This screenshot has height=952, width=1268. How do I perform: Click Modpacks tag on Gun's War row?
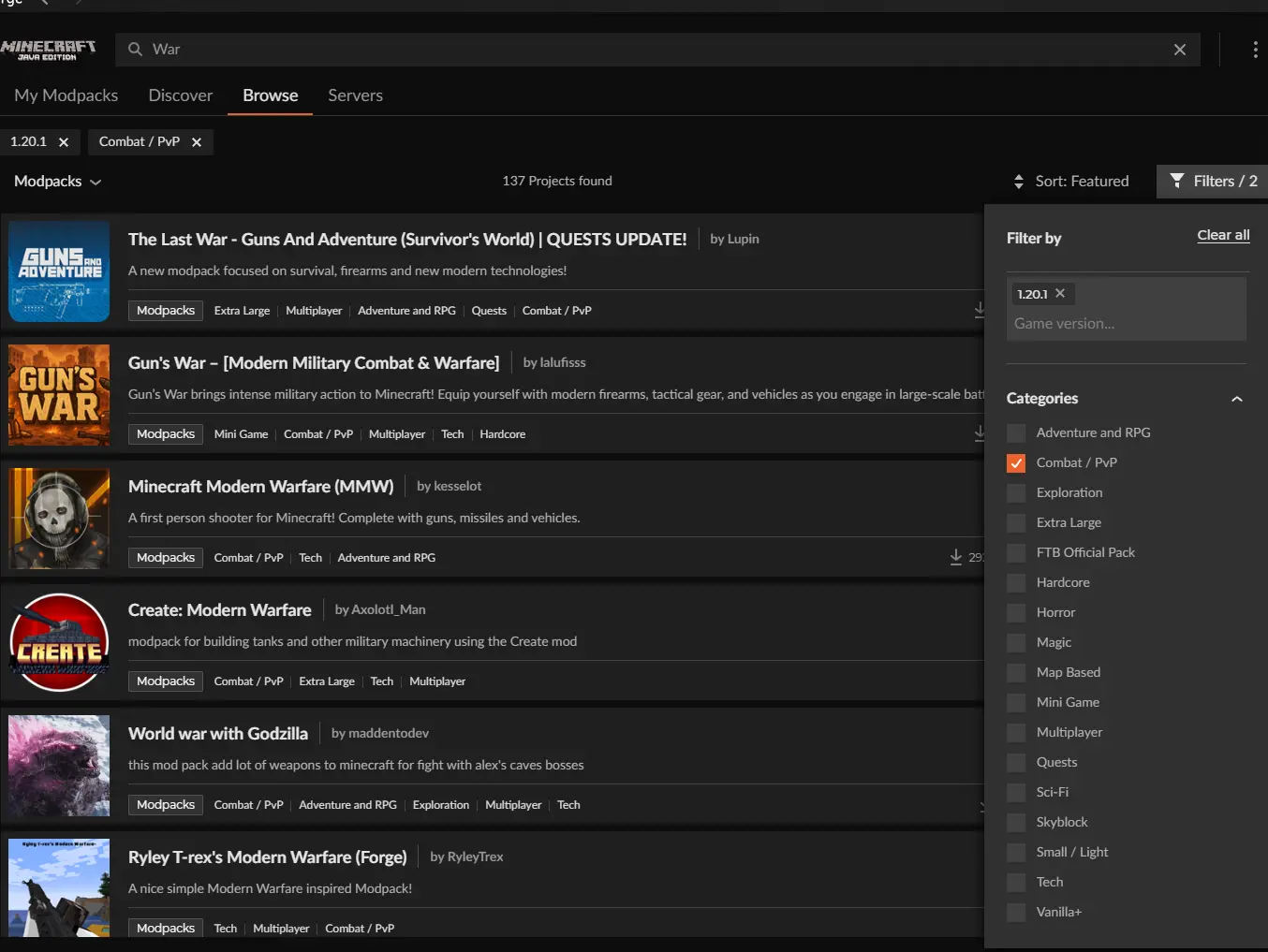166,434
